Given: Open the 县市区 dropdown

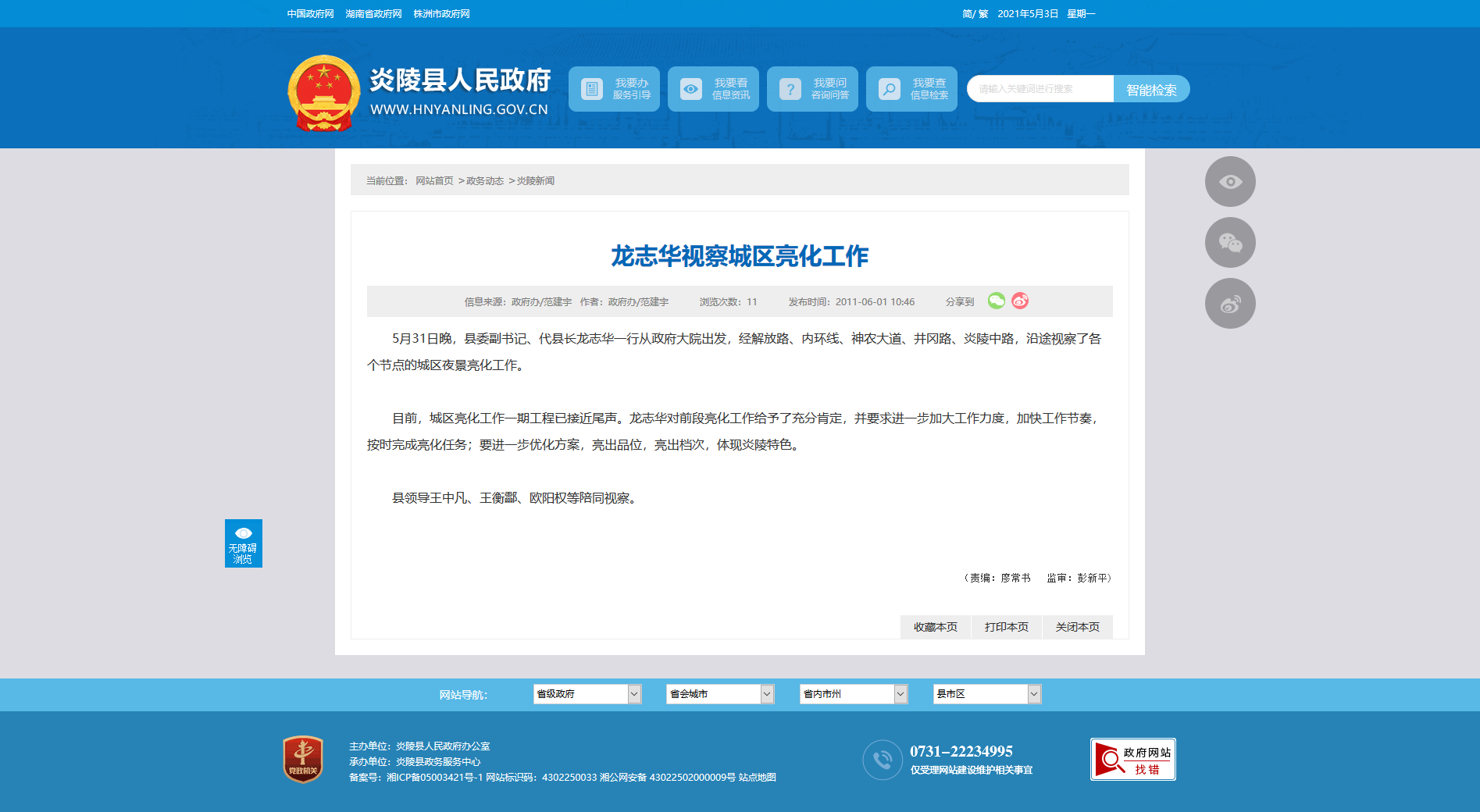Looking at the screenshot, I should coord(987,694).
